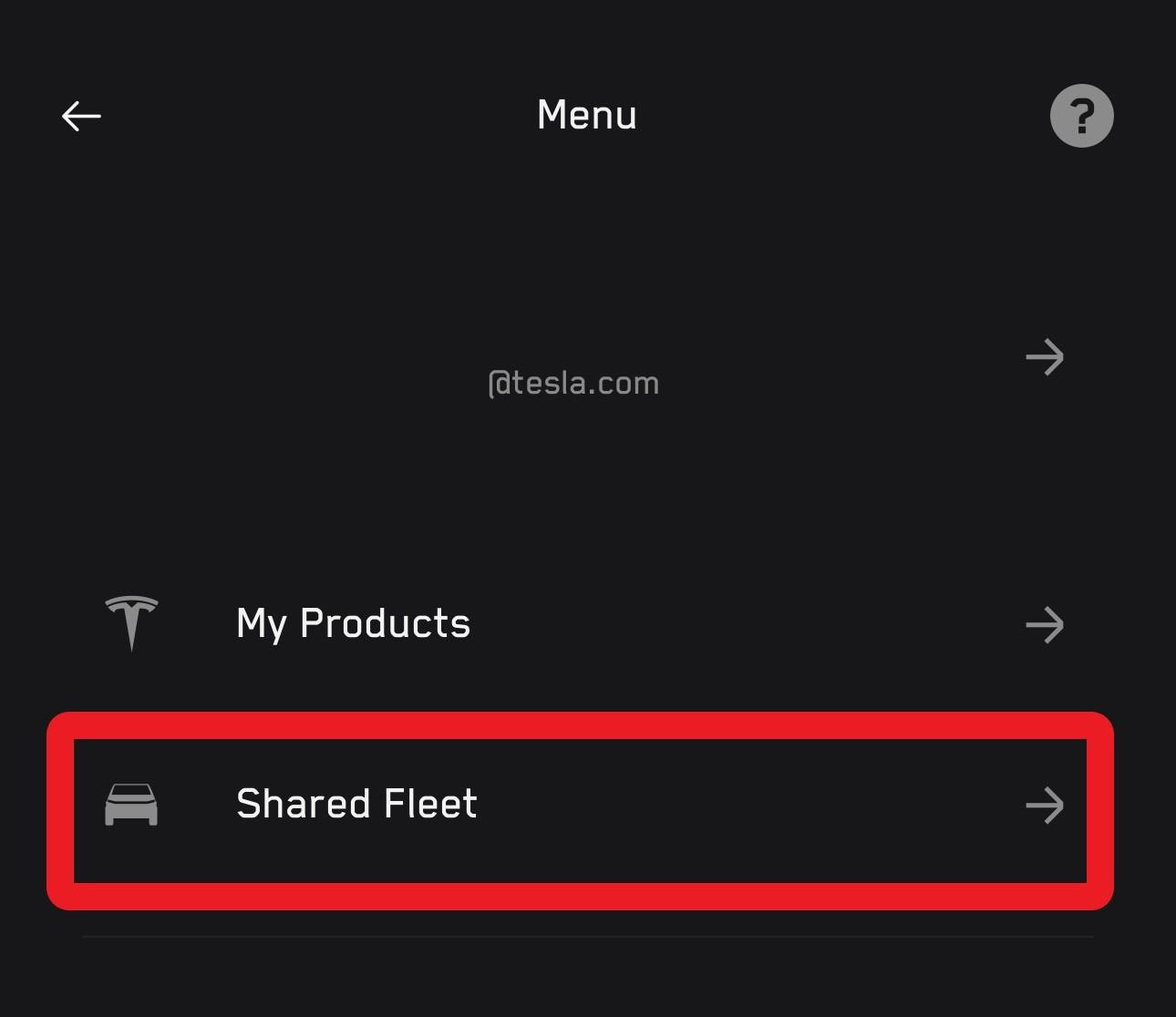Click the car icon beside Shared Fleet
The width and height of the screenshot is (1176, 1017).
click(x=131, y=805)
